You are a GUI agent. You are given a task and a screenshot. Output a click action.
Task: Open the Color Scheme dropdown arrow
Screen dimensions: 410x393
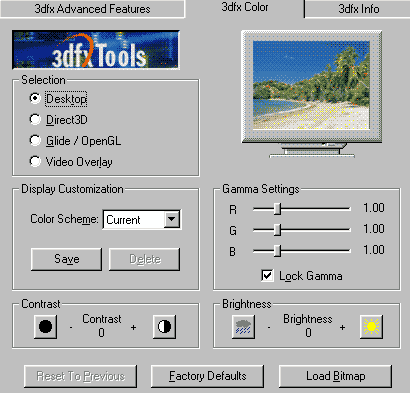[x=172, y=219]
